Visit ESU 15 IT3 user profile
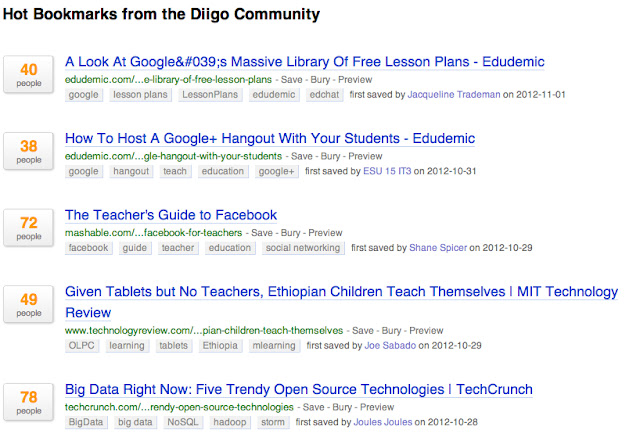The width and height of the screenshot is (640, 448). (x=387, y=171)
